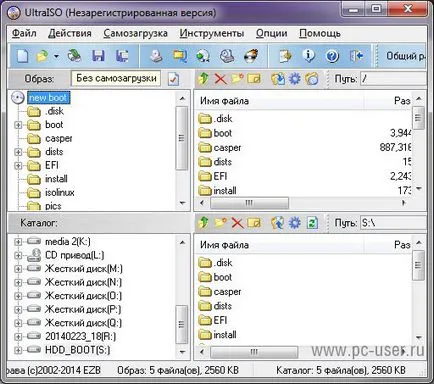Select Жесткий диск(P:) in catalog tree

pyautogui.click(x=83, y=309)
